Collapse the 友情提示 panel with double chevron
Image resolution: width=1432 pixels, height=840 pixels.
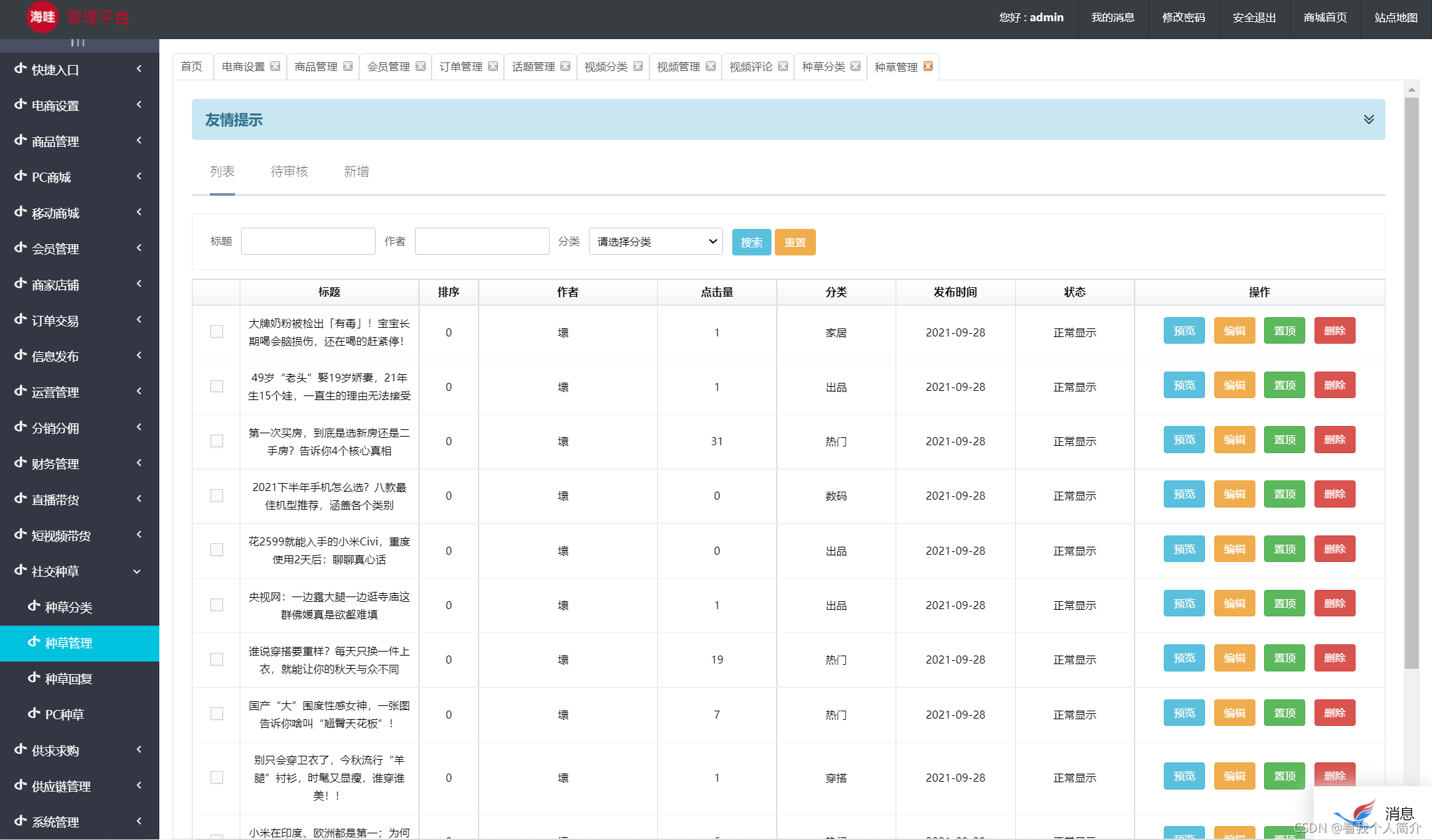click(x=1369, y=119)
